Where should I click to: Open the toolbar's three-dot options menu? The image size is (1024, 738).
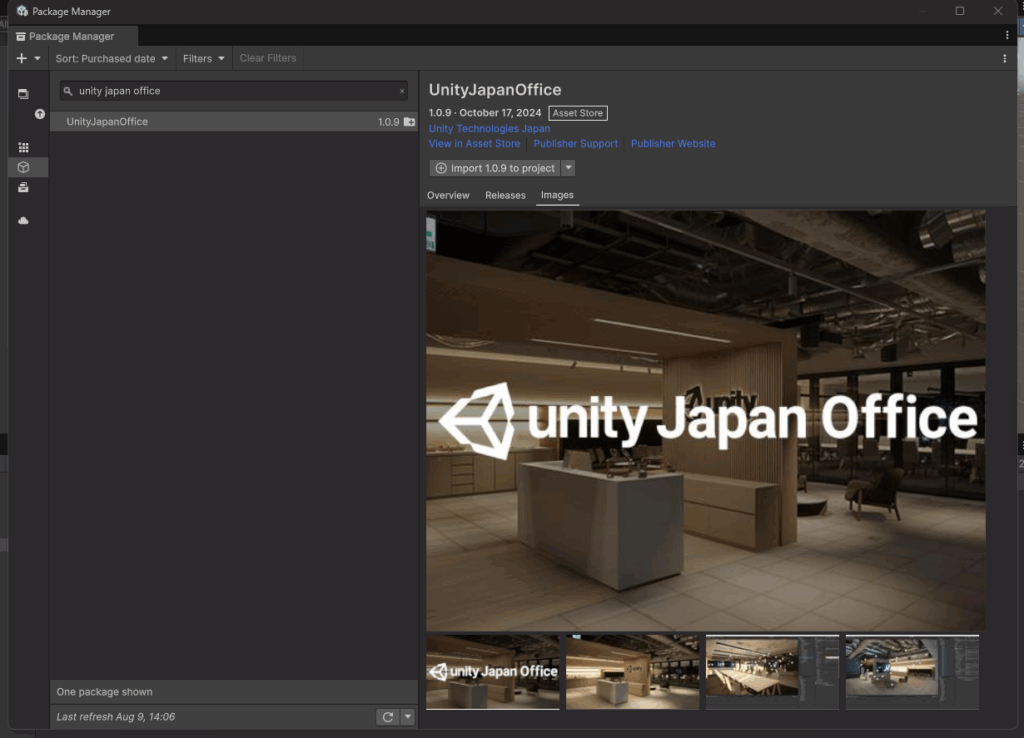1004,59
